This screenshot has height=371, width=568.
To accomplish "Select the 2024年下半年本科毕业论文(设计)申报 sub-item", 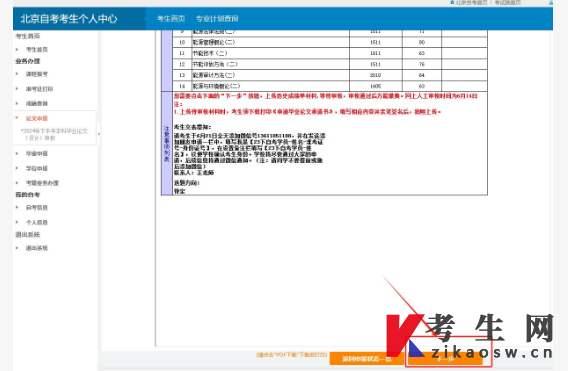I will click(x=54, y=134).
